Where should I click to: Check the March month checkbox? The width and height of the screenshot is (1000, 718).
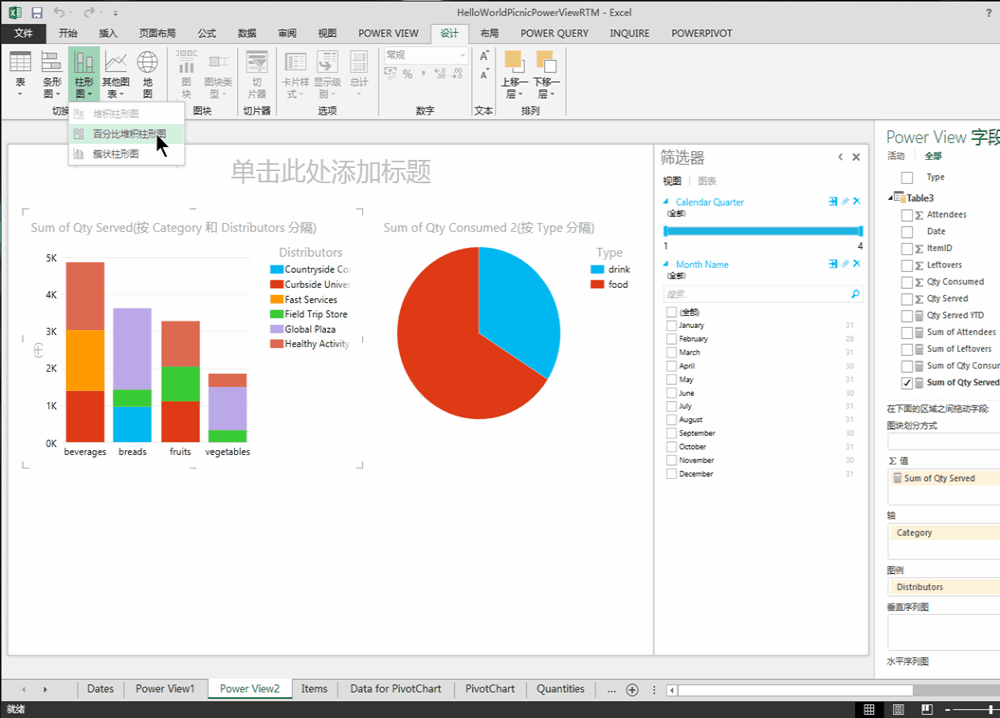(x=671, y=352)
